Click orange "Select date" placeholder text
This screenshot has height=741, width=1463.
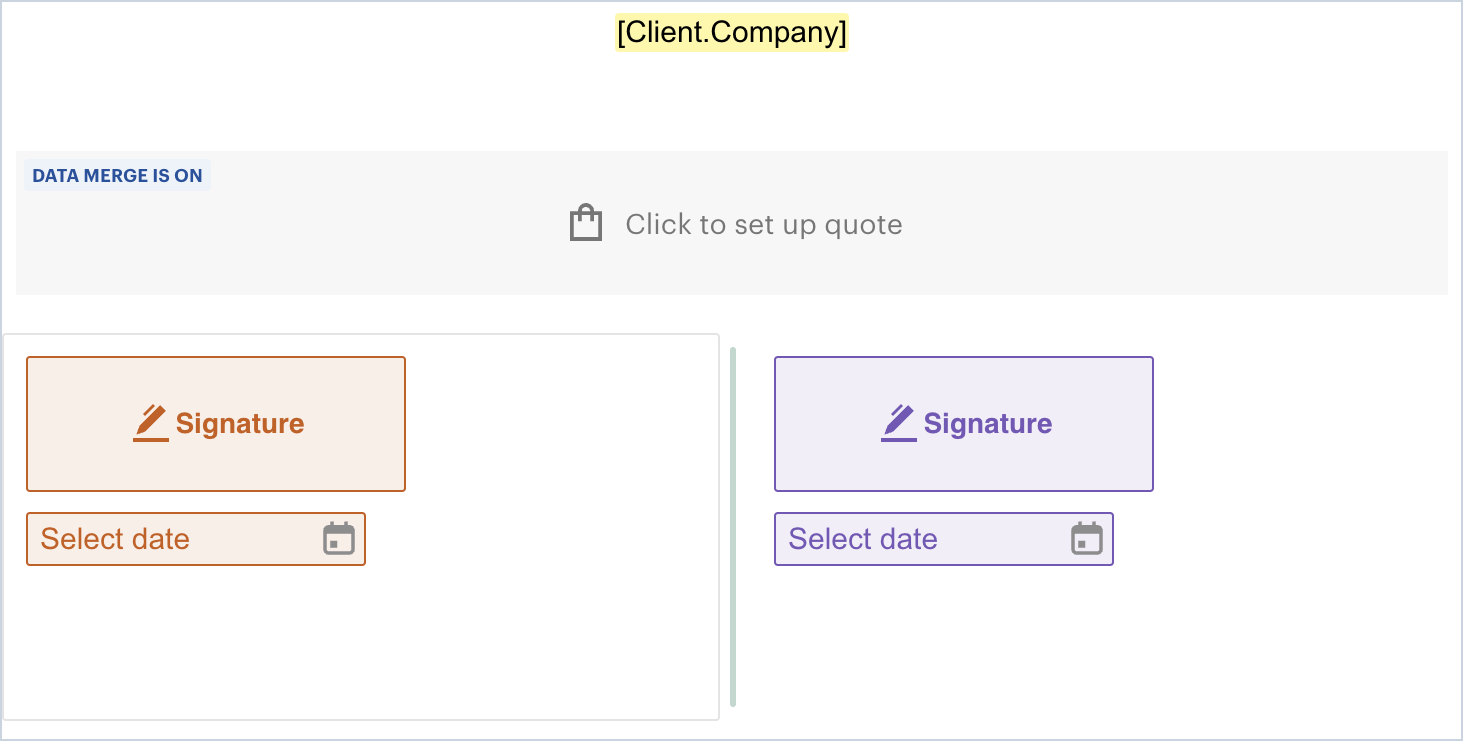(115, 540)
